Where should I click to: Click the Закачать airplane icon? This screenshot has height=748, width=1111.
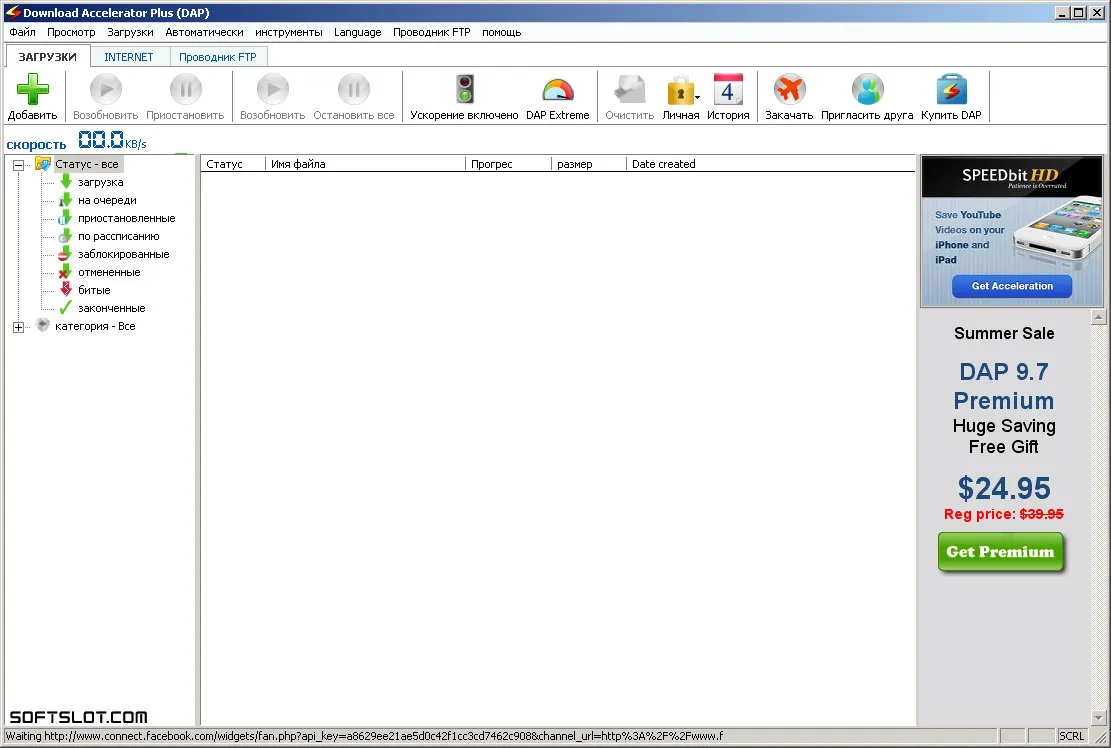tap(789, 90)
